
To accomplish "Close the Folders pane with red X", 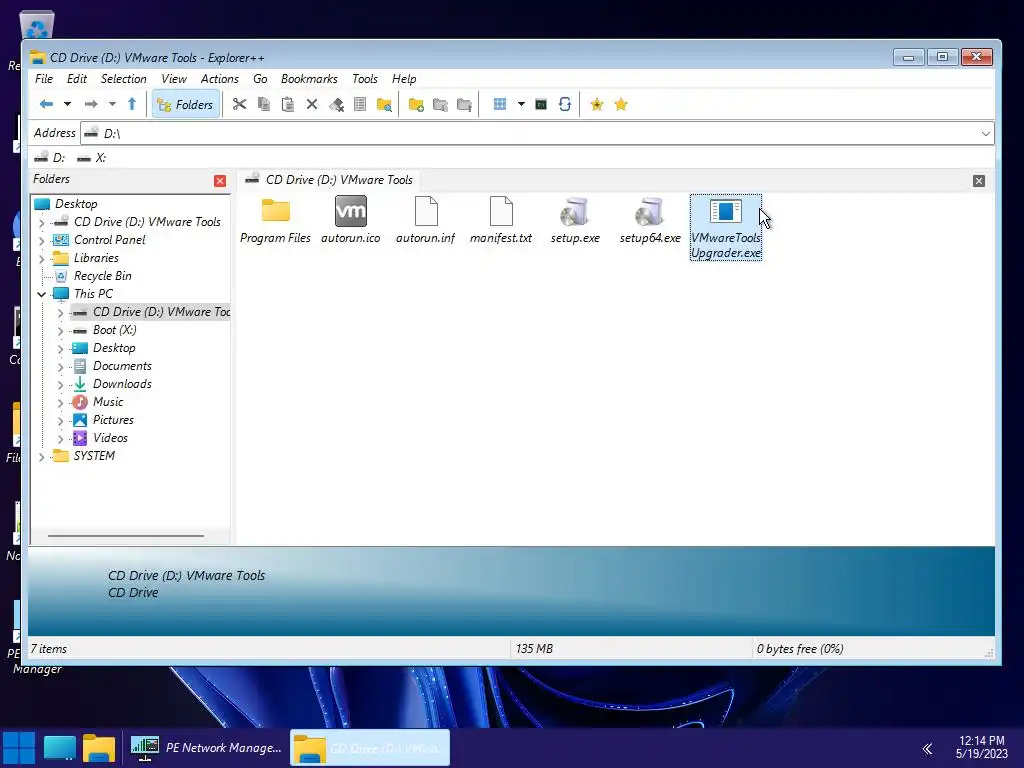I will click(220, 181).
